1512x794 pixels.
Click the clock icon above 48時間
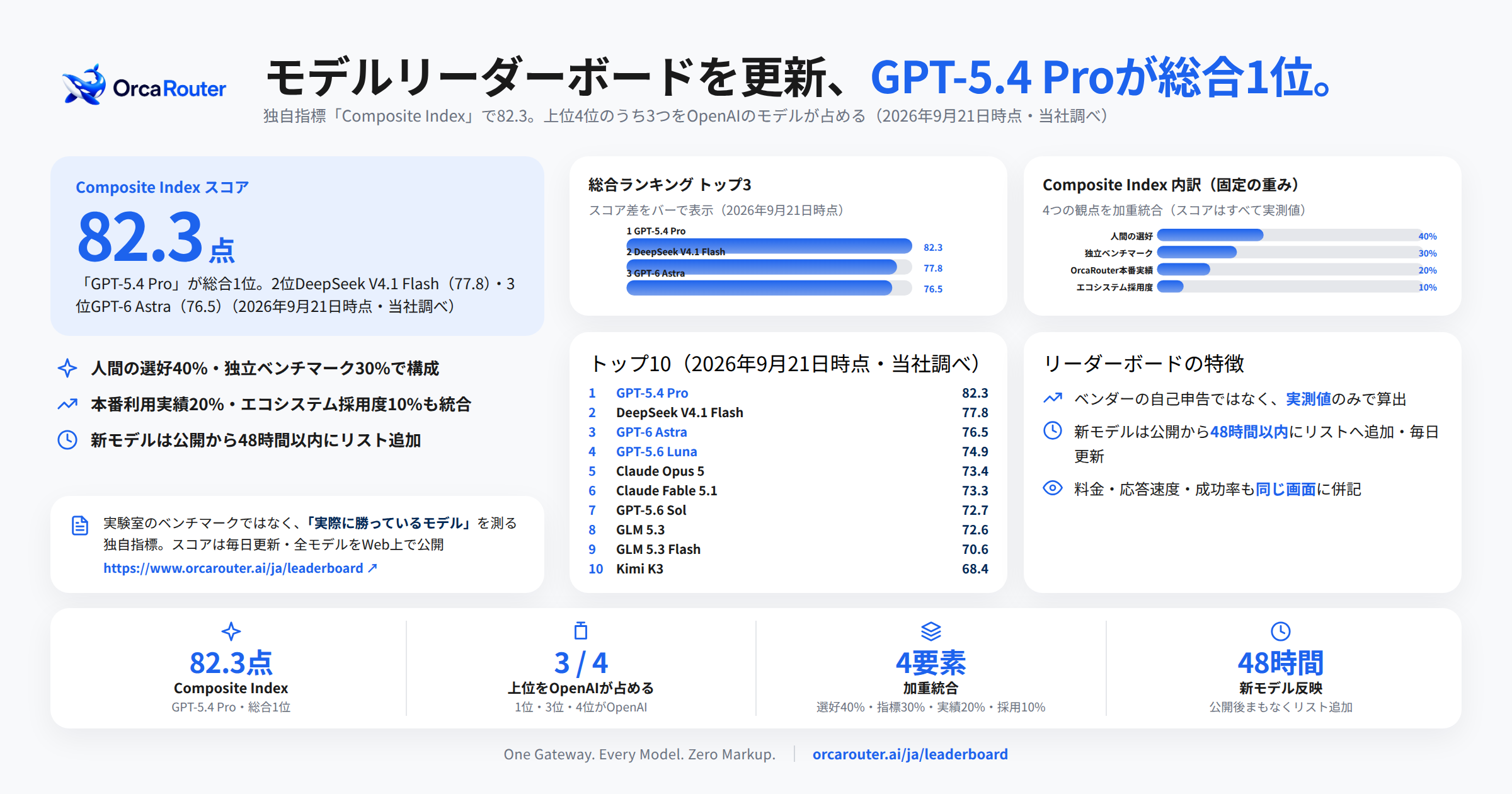point(1281,631)
